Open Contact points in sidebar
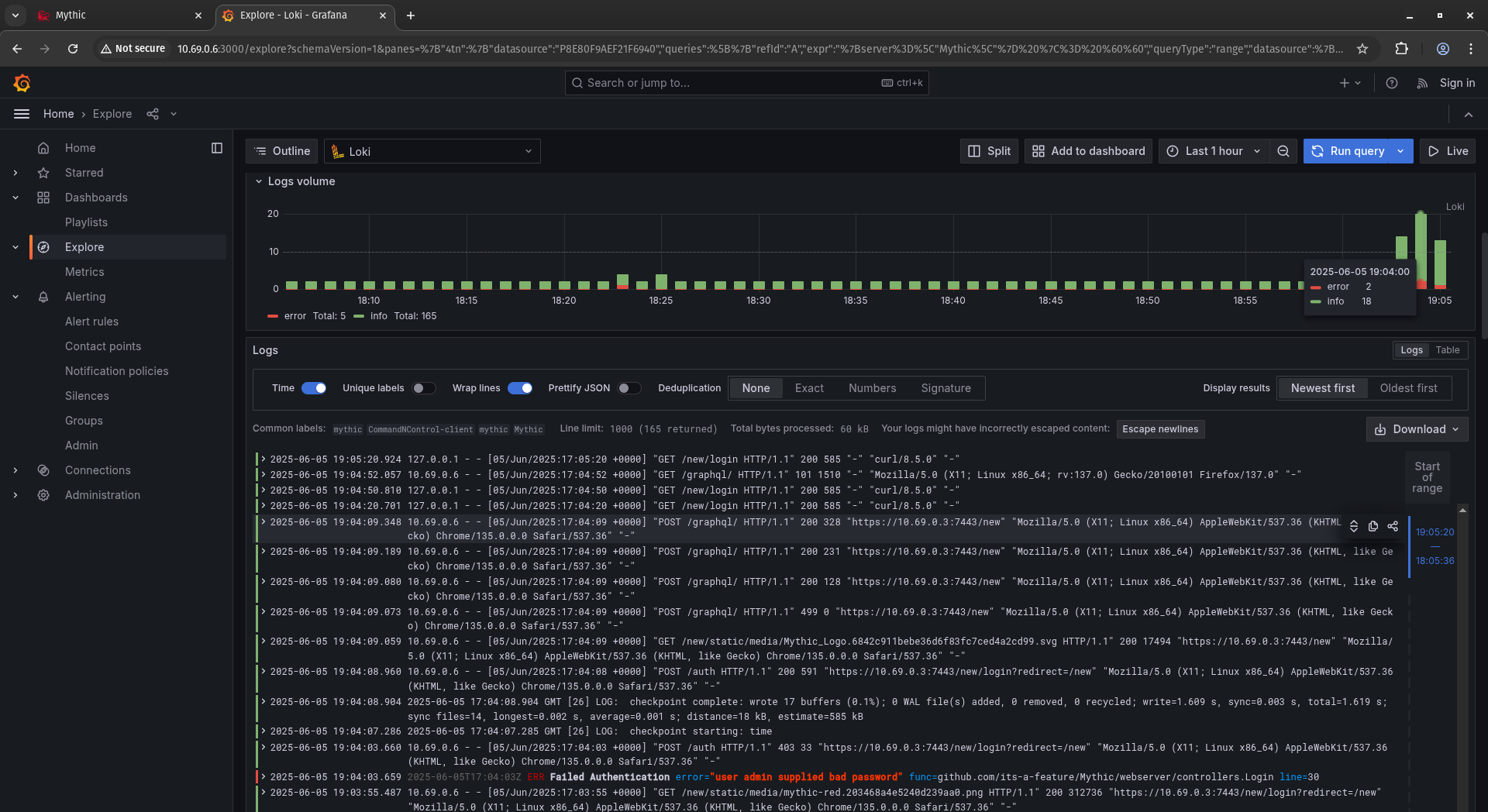 [x=103, y=346]
